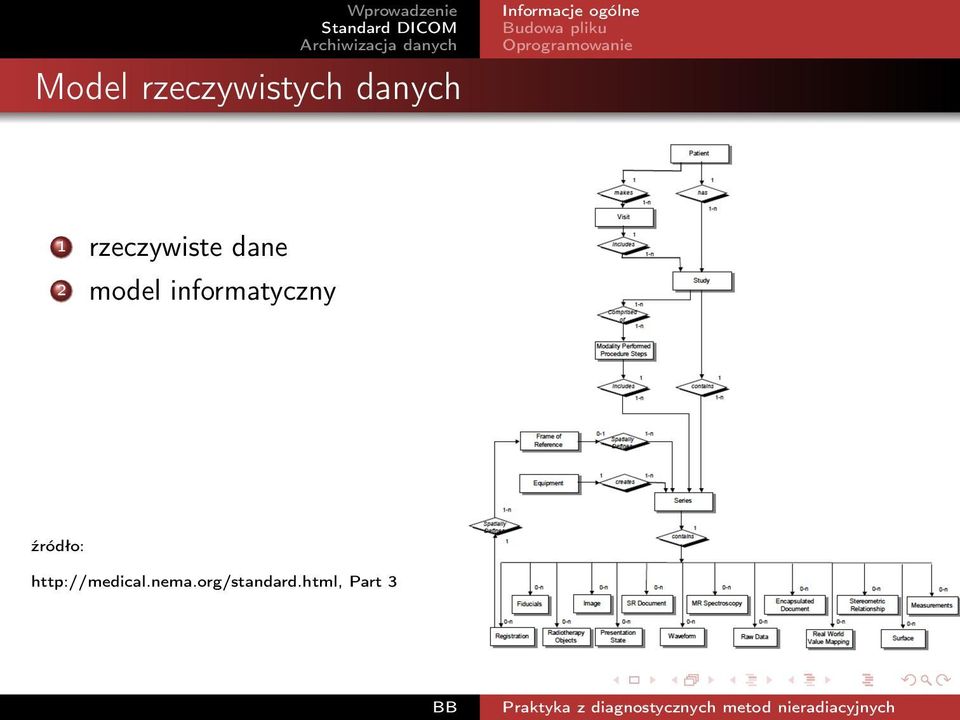Click the has diamond in diagram
Viewport: 960px width, 720px height.
[702, 193]
